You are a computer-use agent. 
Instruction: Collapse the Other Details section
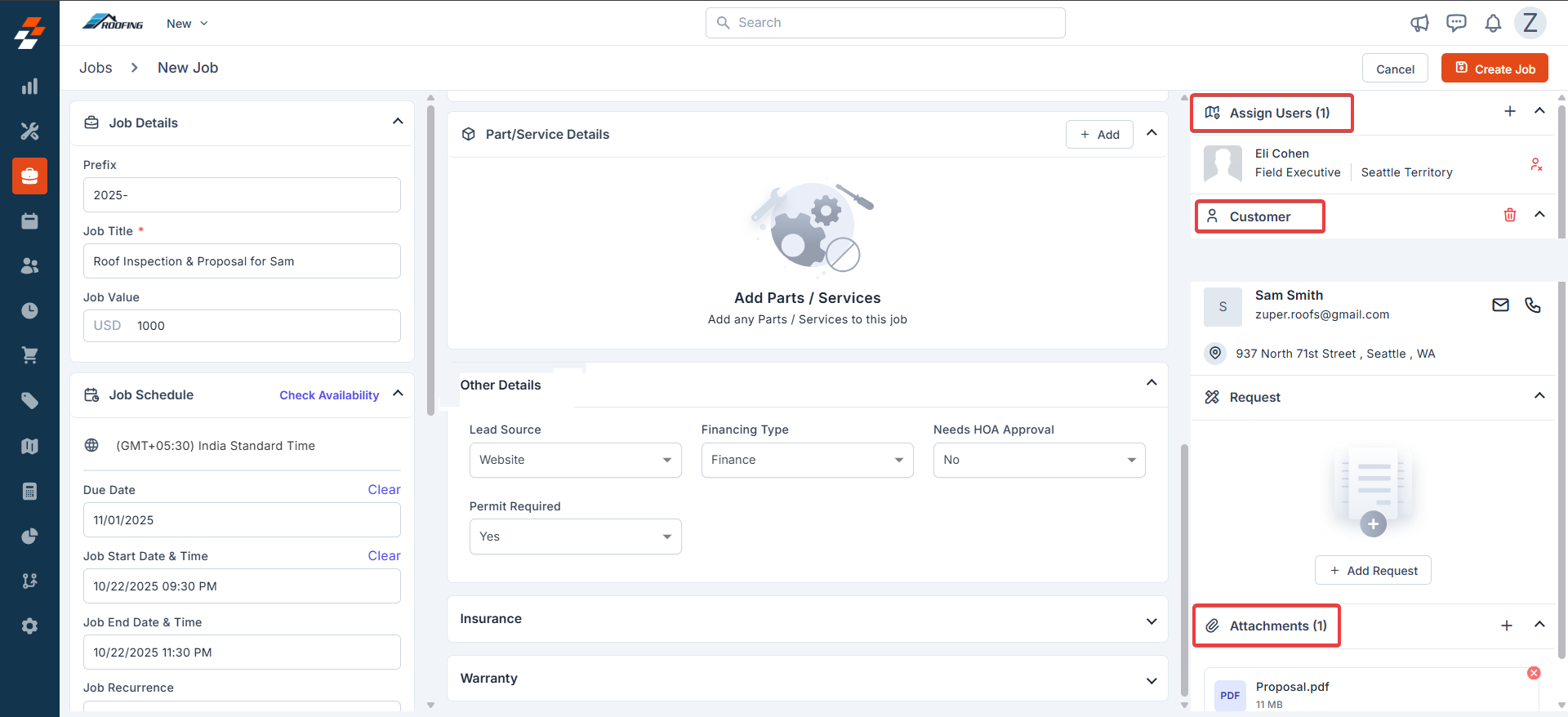click(x=1151, y=383)
